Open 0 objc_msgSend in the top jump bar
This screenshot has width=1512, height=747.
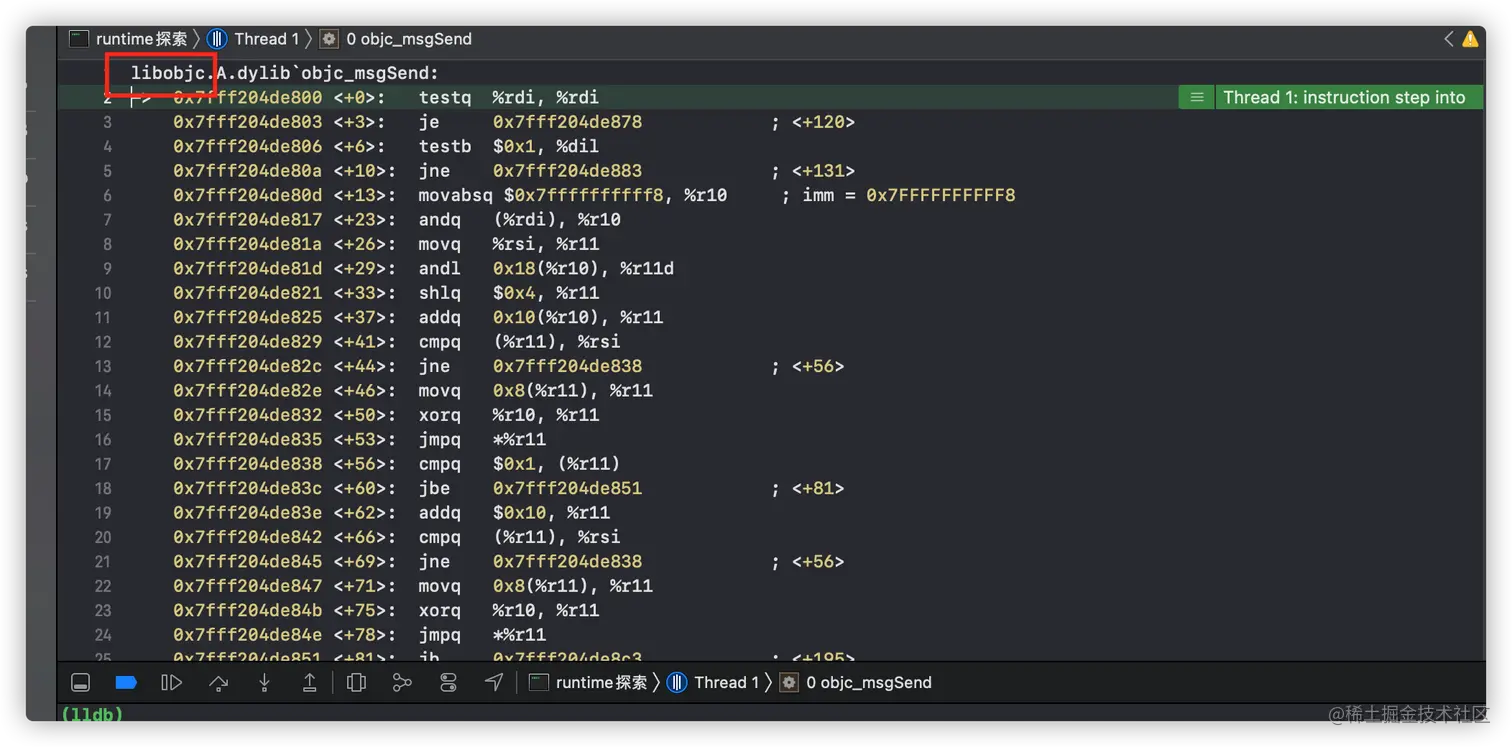[x=396, y=39]
